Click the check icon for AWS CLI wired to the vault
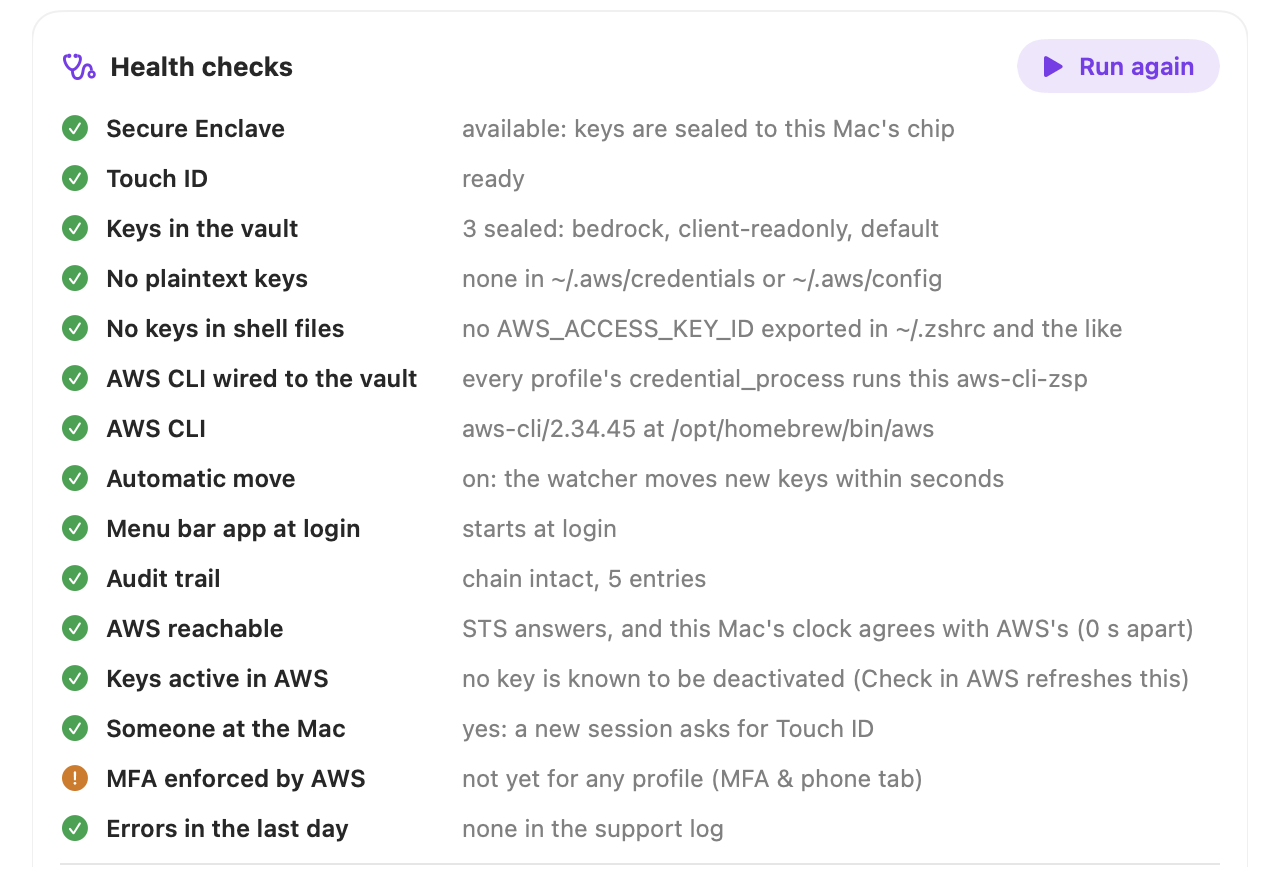The width and height of the screenshot is (1280, 870). (x=75, y=378)
